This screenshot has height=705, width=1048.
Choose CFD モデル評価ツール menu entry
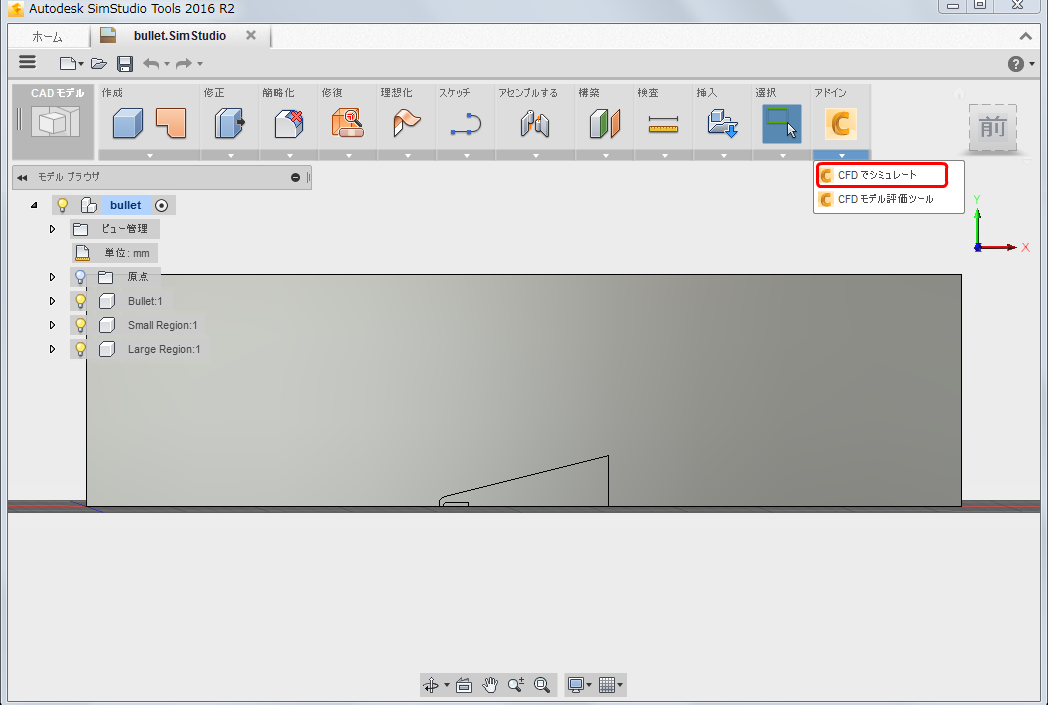(x=888, y=199)
